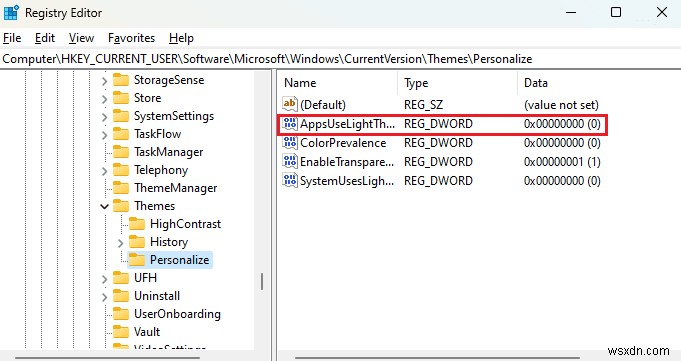Click the registry path address bar
The image size is (681, 361).
[x=340, y=59]
